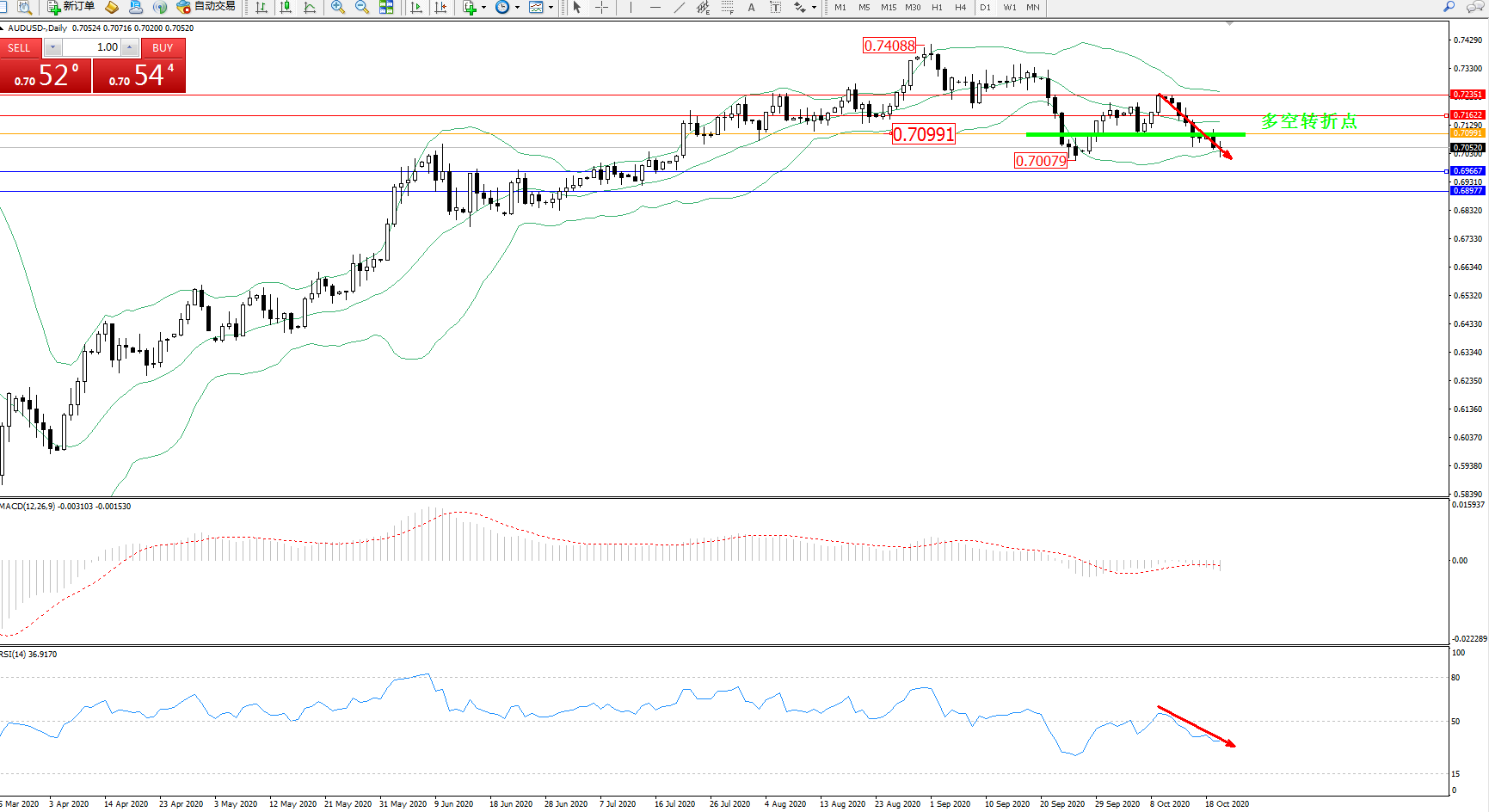This screenshot has width=1489, height=812.
Task: Switch to W1 timeframe
Action: (1009, 7)
